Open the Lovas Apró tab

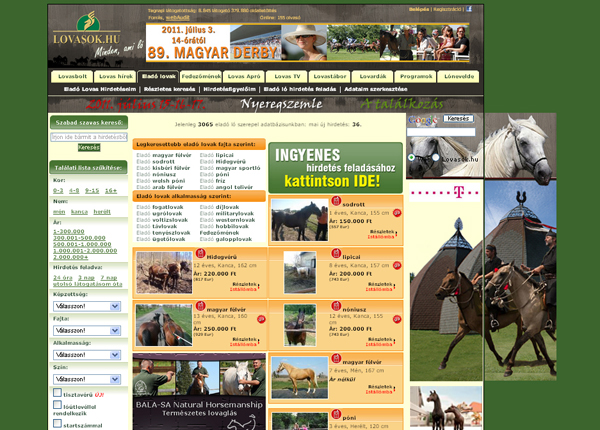[244, 77]
